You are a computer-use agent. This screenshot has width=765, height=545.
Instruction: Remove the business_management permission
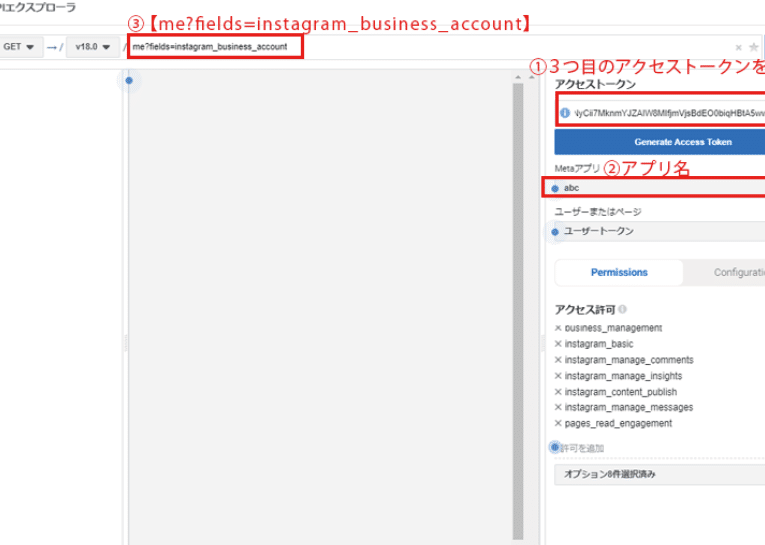point(558,328)
